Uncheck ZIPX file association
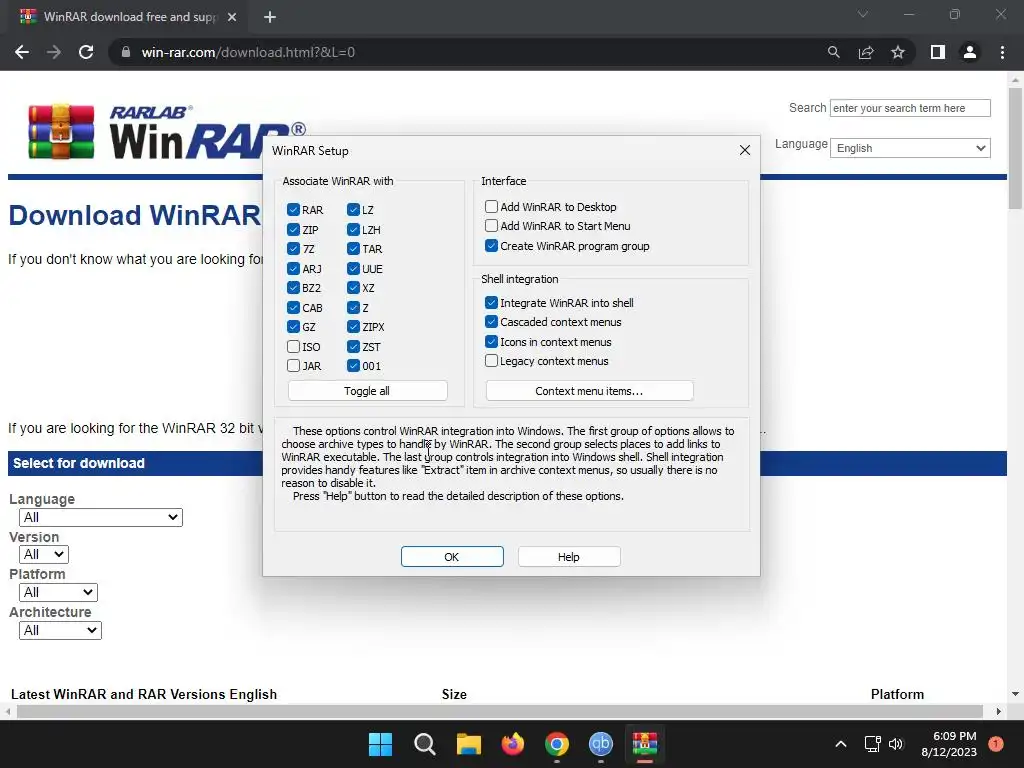The width and height of the screenshot is (1024, 768). 353,327
